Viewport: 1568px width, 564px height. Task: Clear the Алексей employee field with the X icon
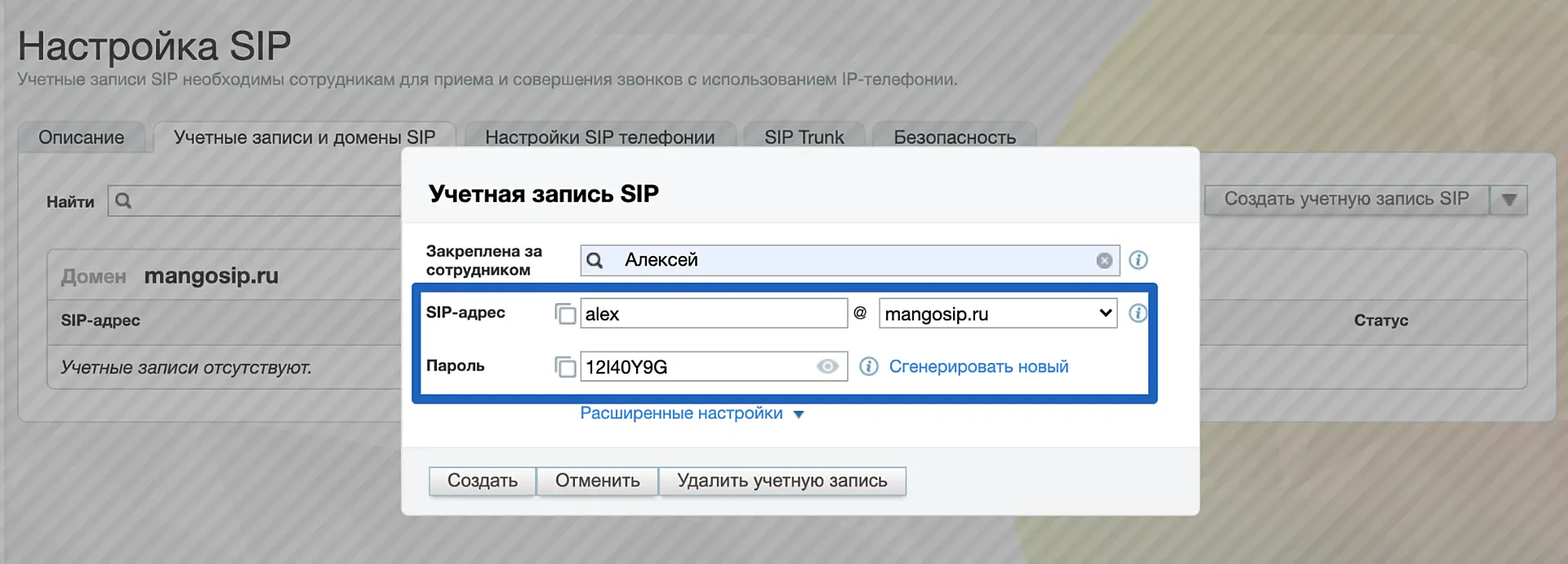[x=1104, y=261]
